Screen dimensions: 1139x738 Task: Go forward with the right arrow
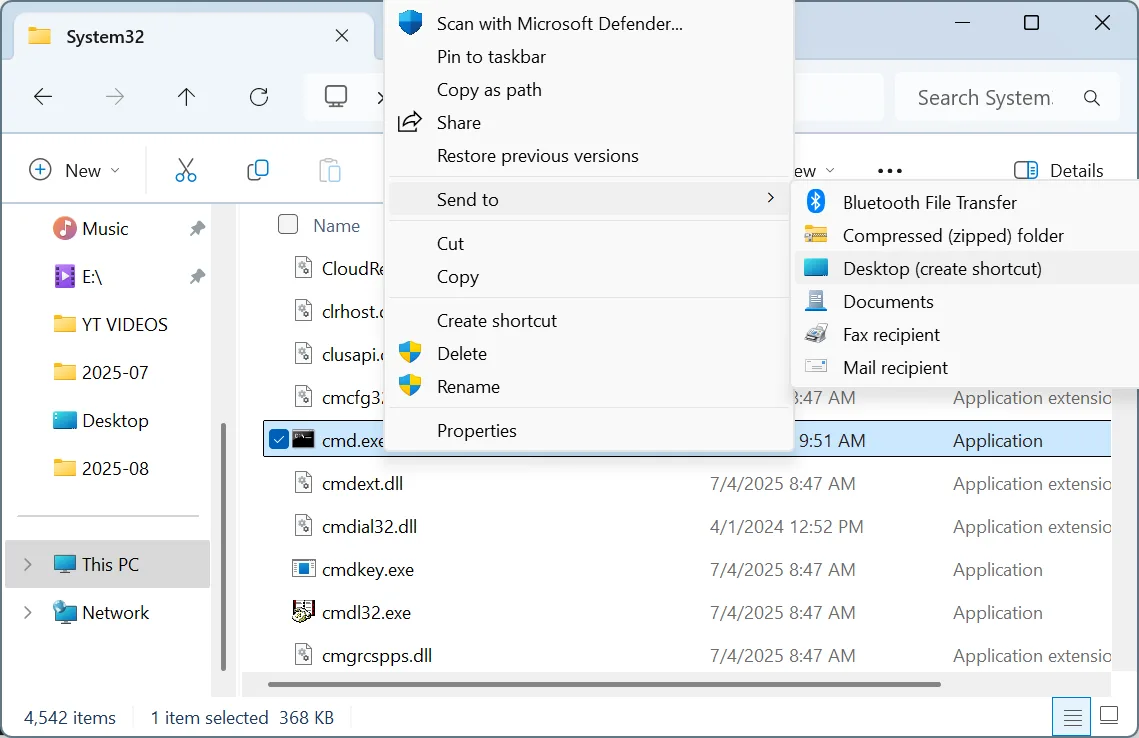[x=115, y=97]
